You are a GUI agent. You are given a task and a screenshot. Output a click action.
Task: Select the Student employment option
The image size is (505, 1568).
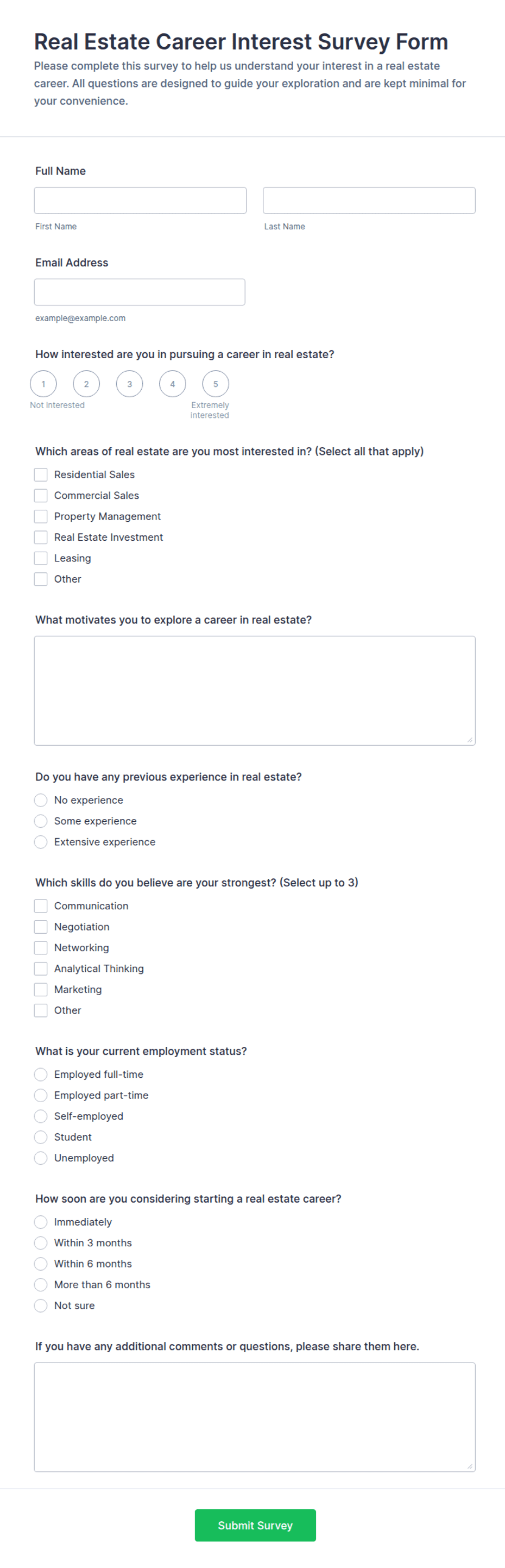coord(41,1138)
